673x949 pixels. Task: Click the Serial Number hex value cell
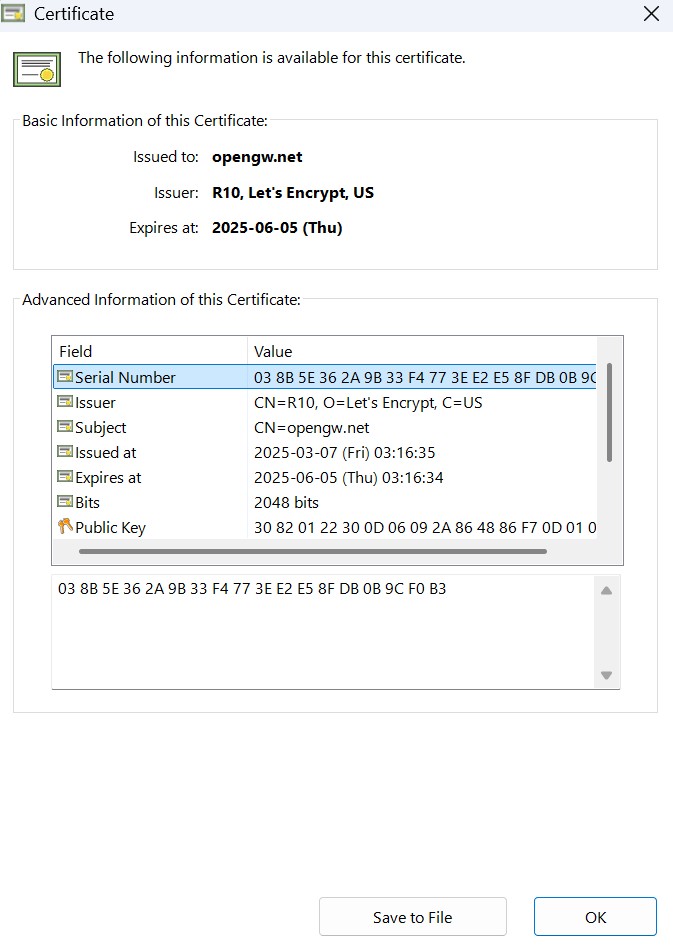pyautogui.click(x=425, y=377)
